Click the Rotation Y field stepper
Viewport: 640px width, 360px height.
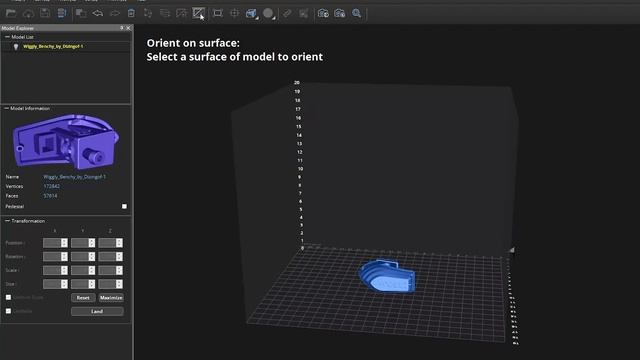point(91,257)
